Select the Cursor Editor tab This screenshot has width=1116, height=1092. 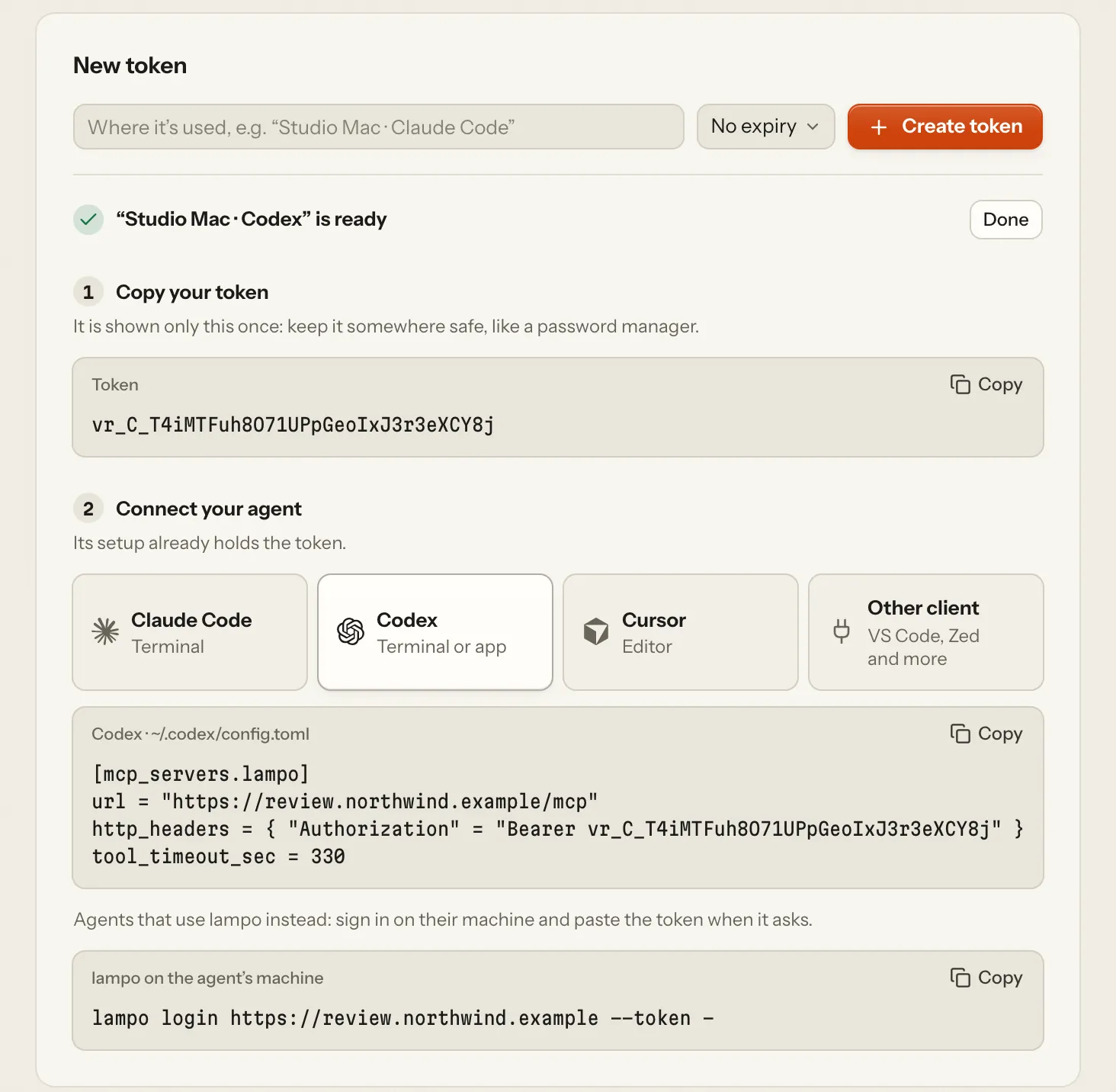pyautogui.click(x=681, y=632)
